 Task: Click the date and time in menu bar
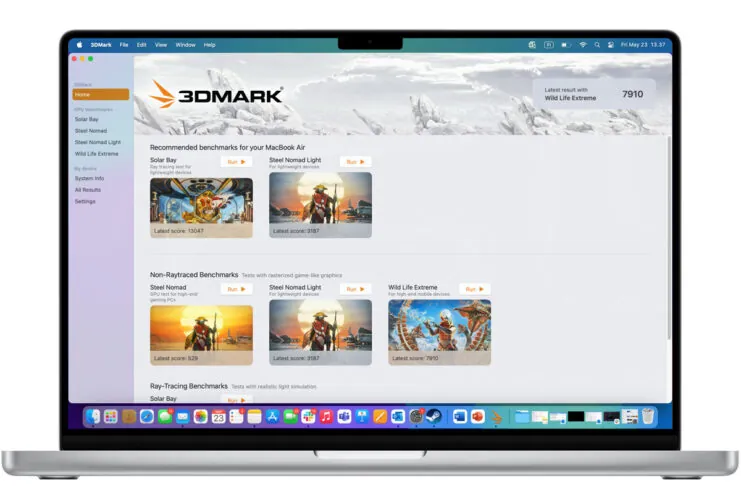point(643,44)
